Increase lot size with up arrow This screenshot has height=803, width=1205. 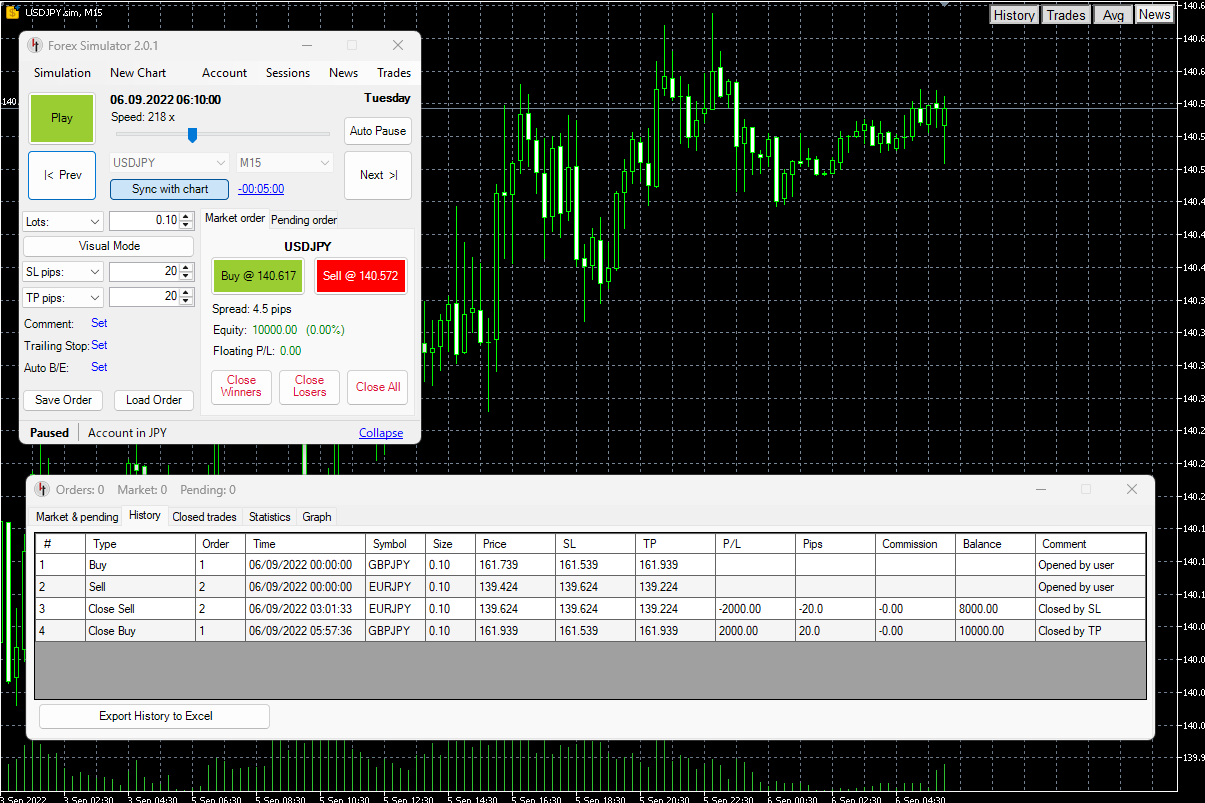coord(186,216)
